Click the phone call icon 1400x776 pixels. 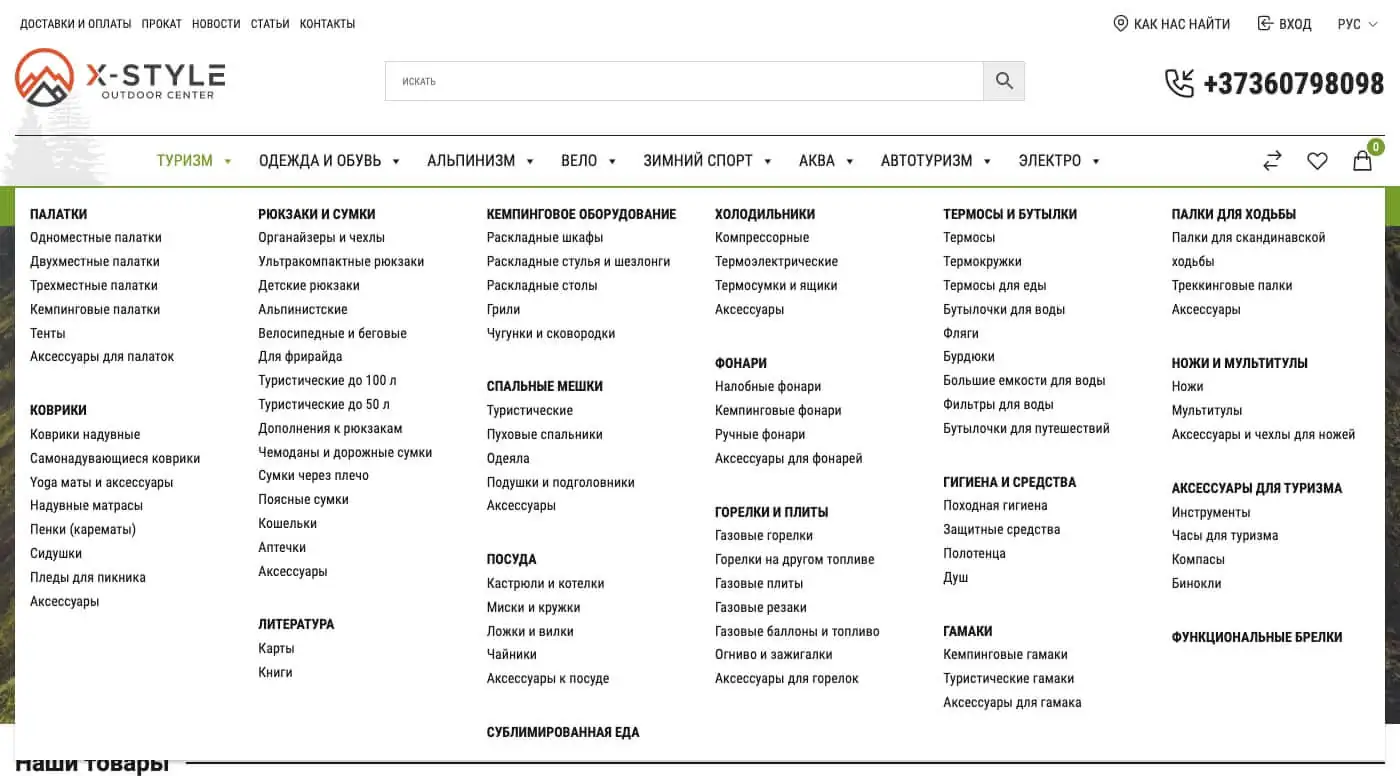tap(1180, 83)
